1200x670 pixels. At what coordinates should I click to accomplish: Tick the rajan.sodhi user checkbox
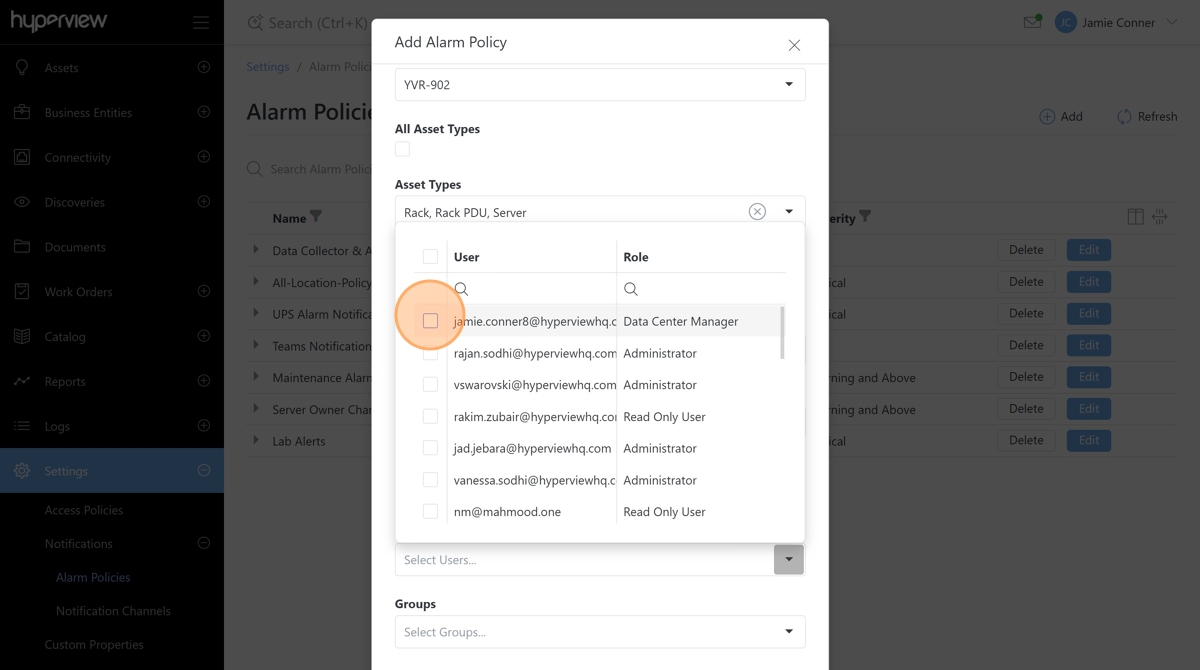click(x=430, y=353)
